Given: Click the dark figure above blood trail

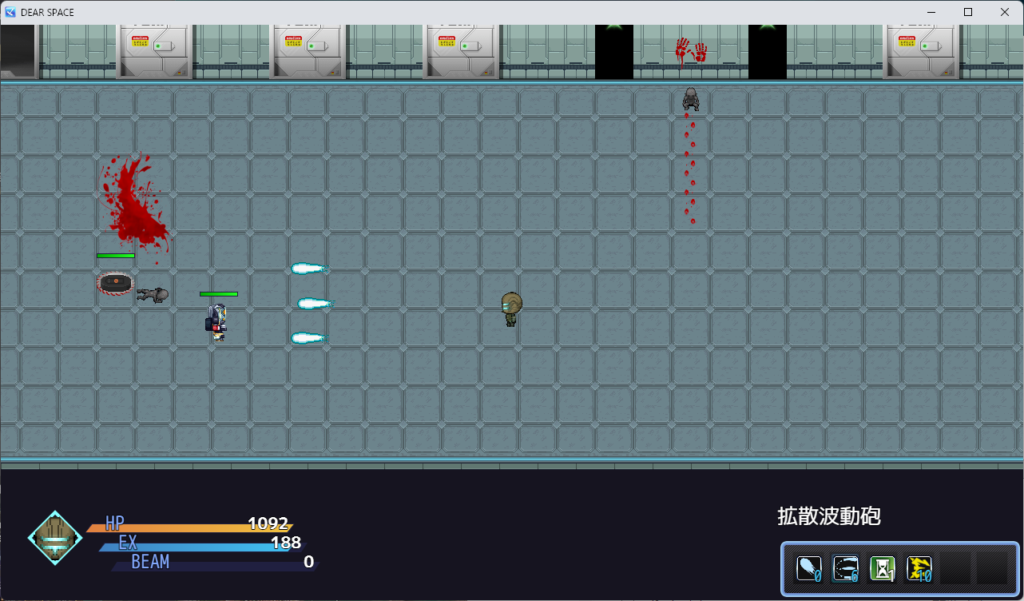Looking at the screenshot, I should [x=690, y=99].
